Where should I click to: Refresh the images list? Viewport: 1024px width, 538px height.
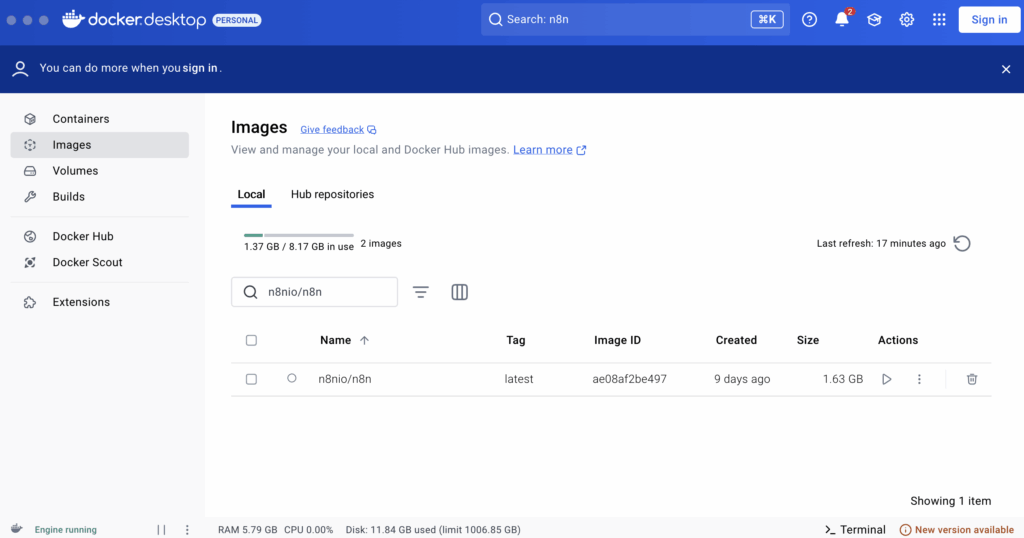point(961,244)
